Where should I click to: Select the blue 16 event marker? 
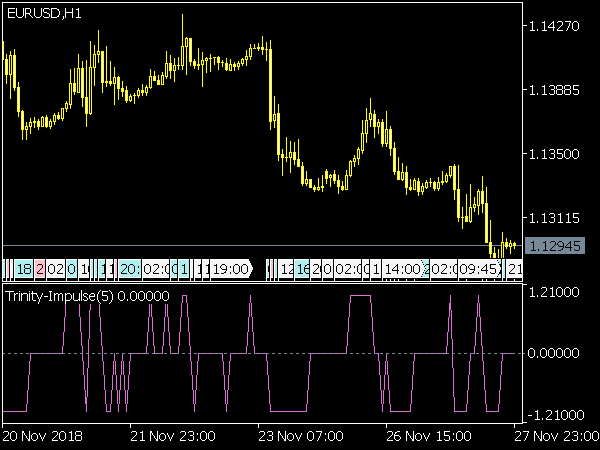click(302, 269)
